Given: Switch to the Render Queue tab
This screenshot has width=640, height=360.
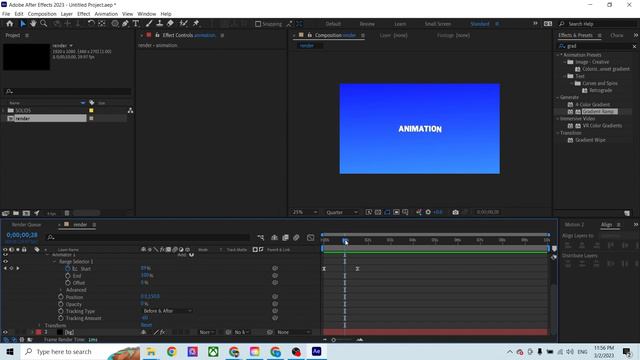Looking at the screenshot, I should pos(27,225).
